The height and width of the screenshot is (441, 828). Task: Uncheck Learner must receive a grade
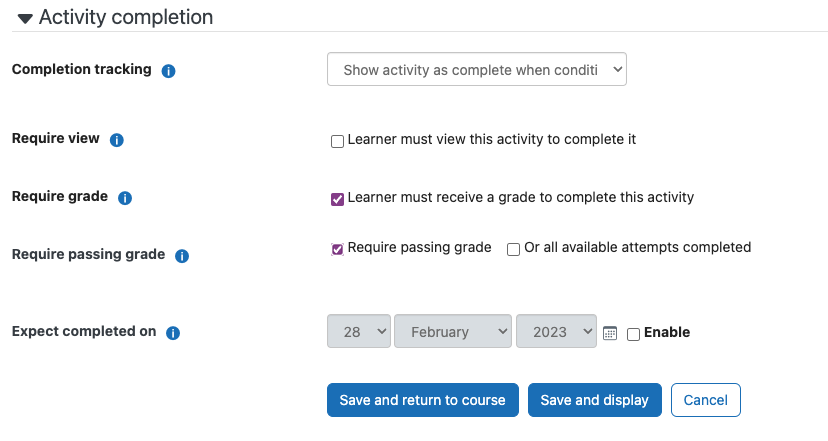pyautogui.click(x=337, y=199)
